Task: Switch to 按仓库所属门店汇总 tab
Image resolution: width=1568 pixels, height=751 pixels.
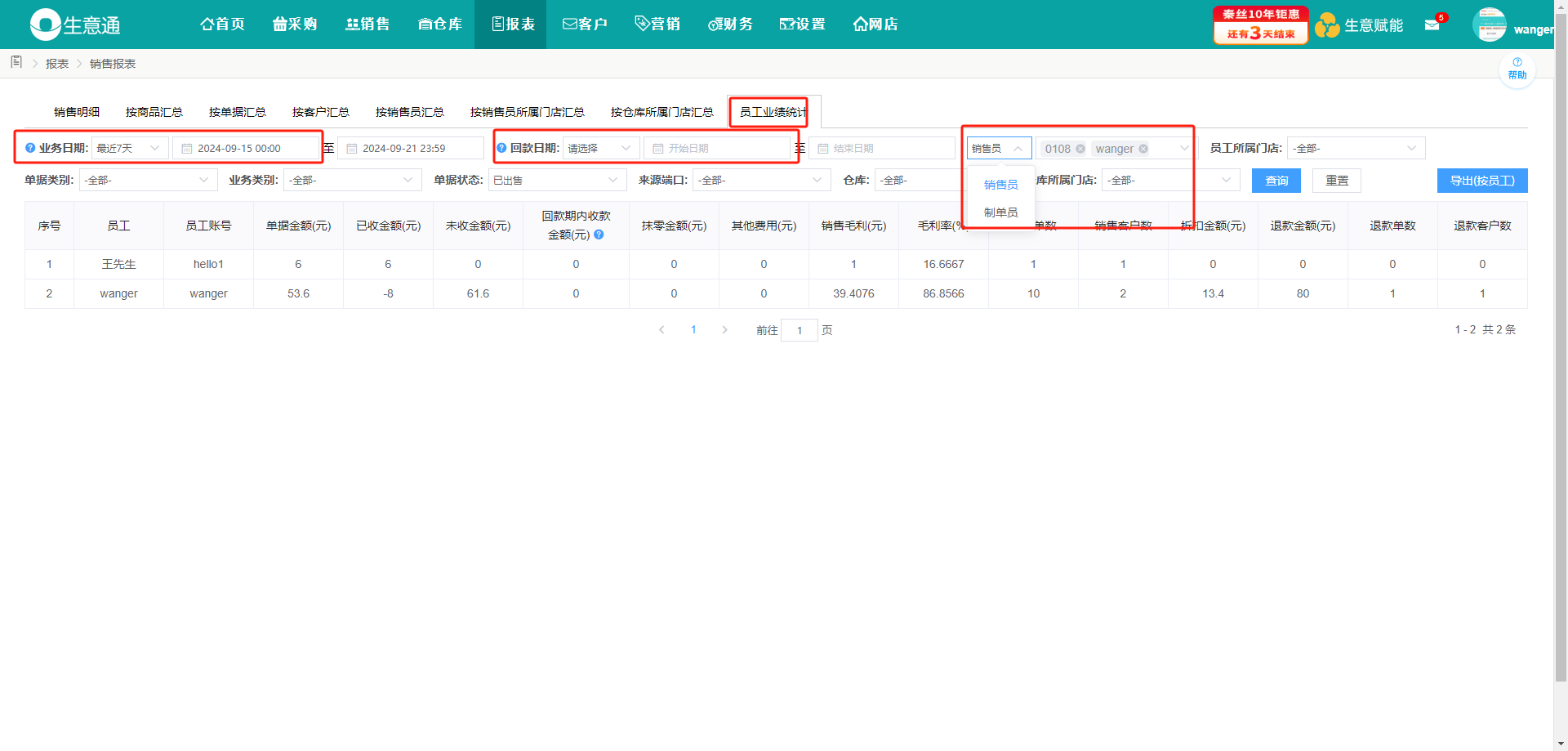Action: coord(662,112)
